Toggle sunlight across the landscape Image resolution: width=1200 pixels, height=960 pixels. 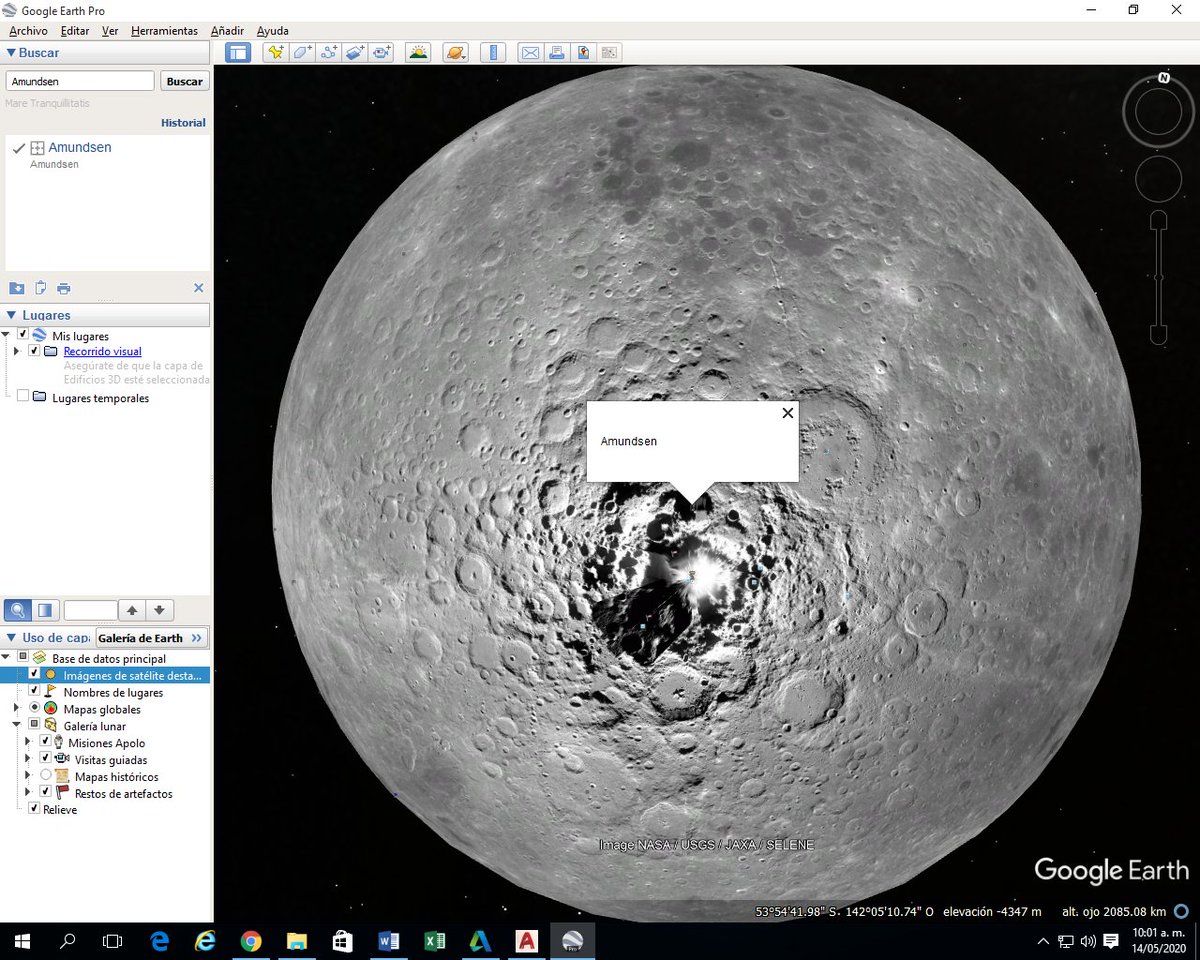[x=418, y=53]
